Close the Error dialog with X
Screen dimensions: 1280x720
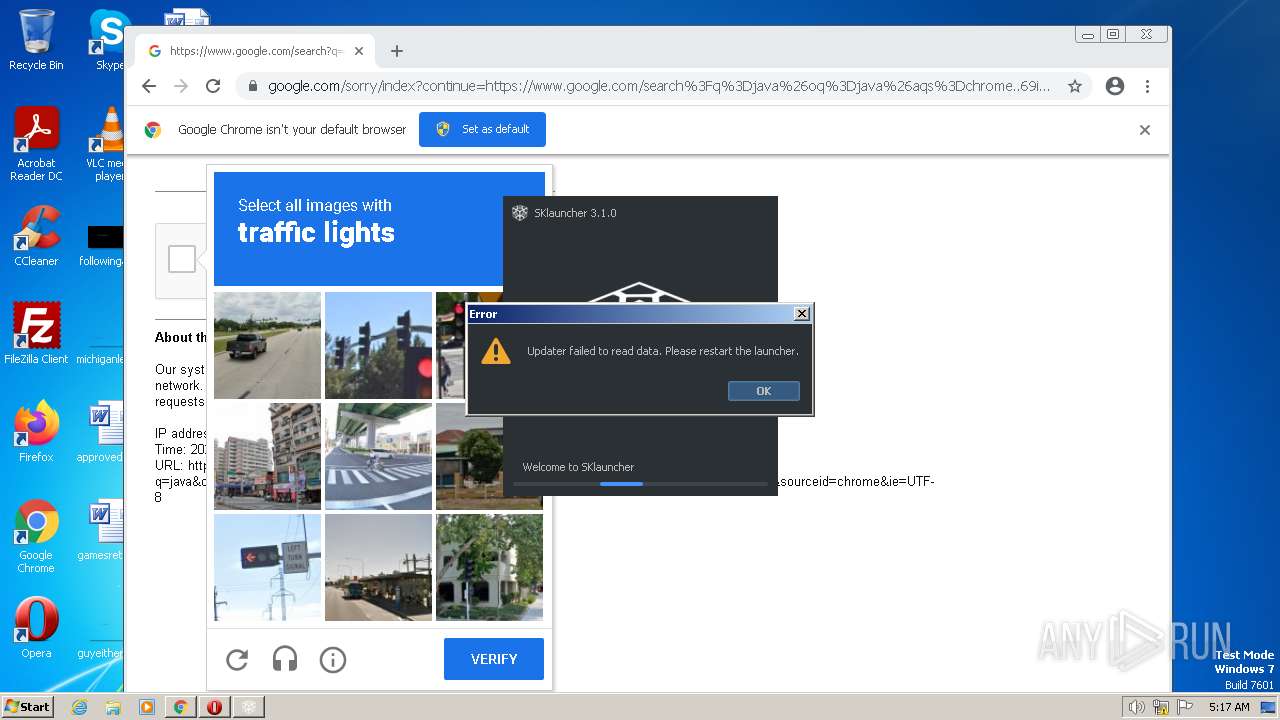801,314
